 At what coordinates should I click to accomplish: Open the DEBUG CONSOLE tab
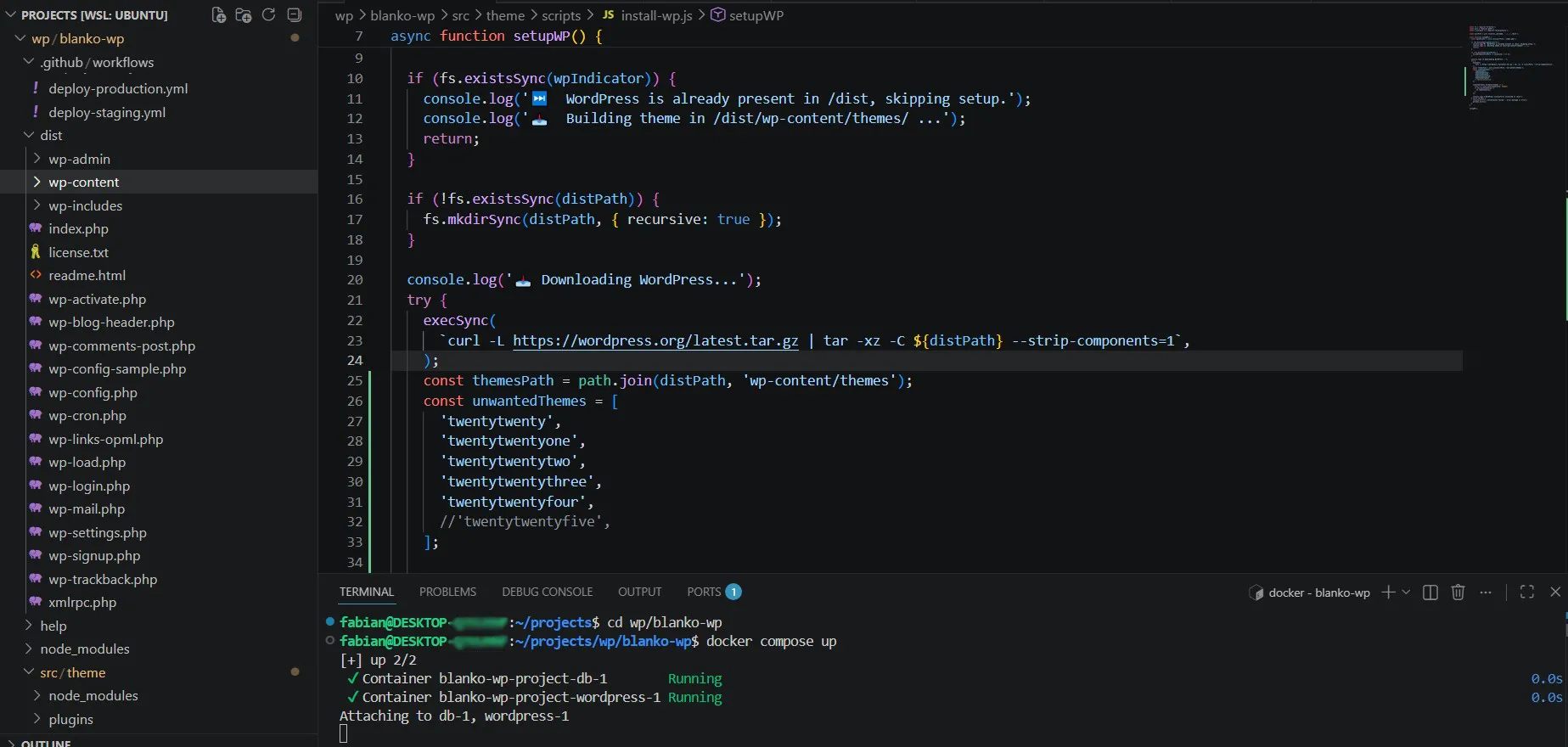point(548,592)
